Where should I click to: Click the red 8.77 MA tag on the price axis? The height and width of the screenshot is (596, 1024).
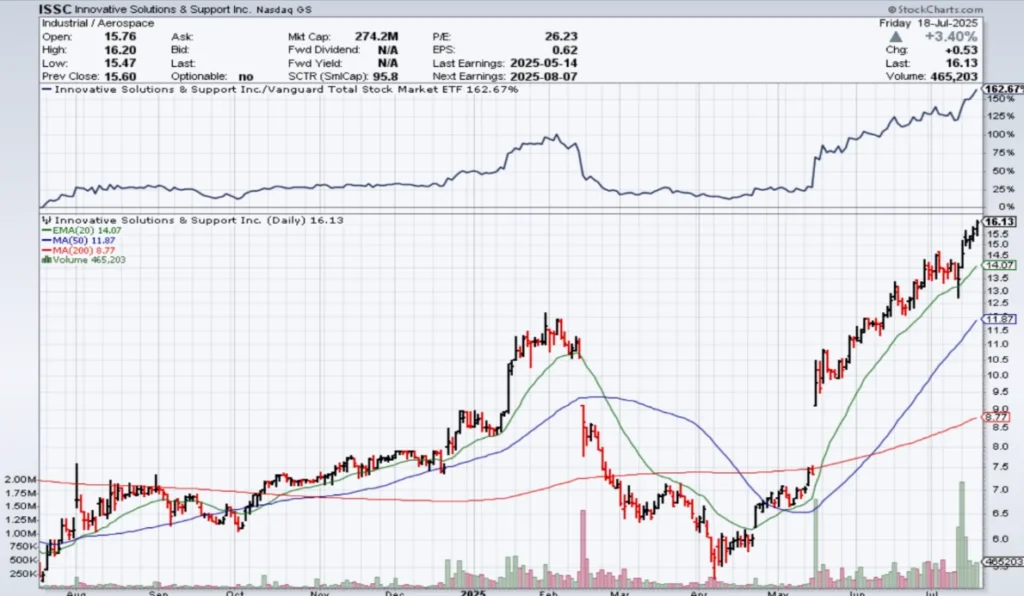[997, 417]
